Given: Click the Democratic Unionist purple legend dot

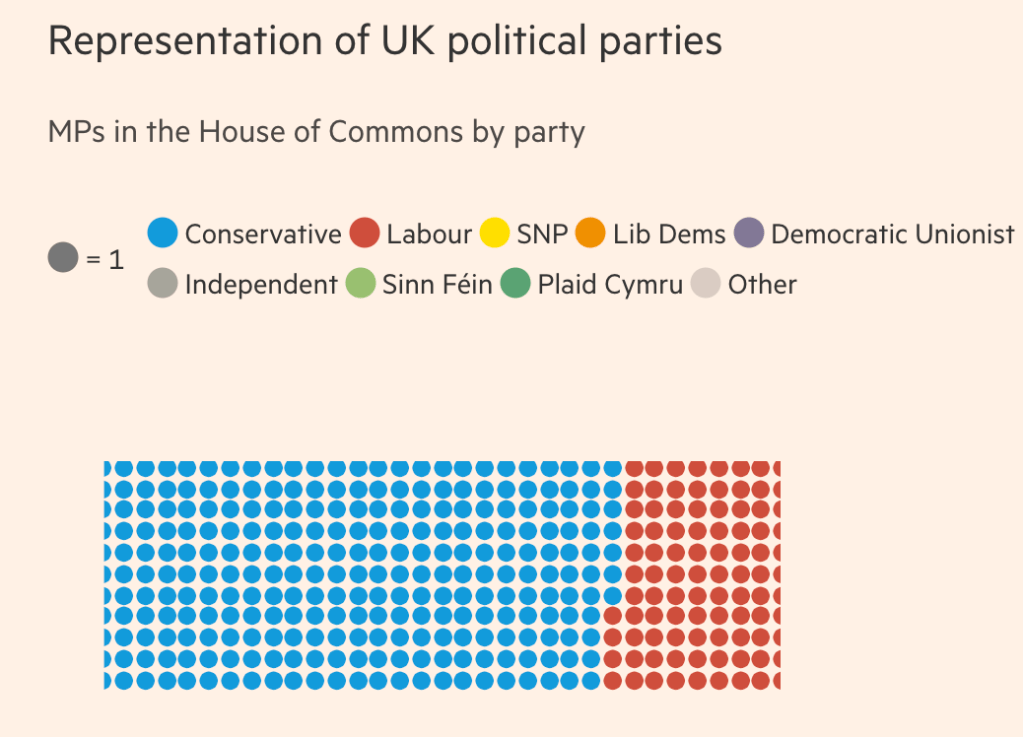Looking at the screenshot, I should (x=749, y=234).
